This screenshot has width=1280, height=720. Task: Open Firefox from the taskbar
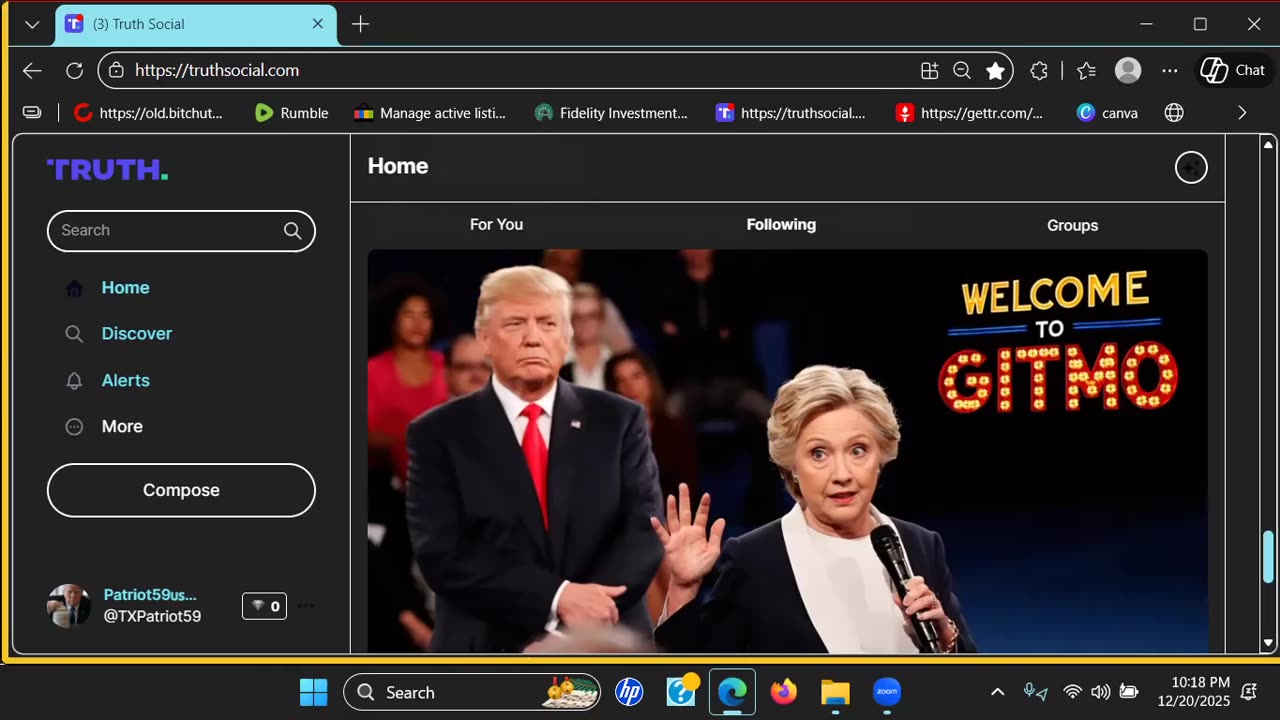783,692
